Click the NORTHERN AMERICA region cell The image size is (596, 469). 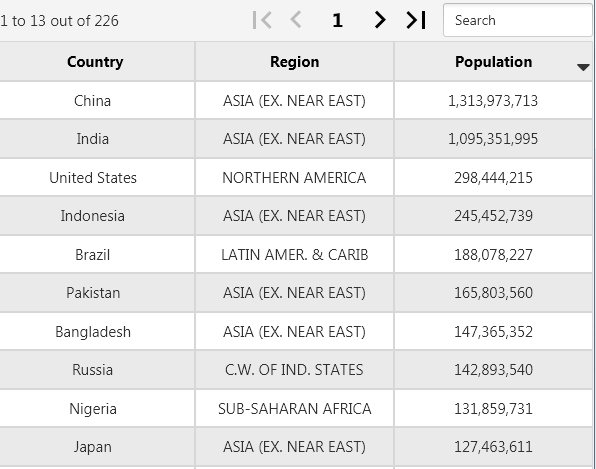[294, 177]
